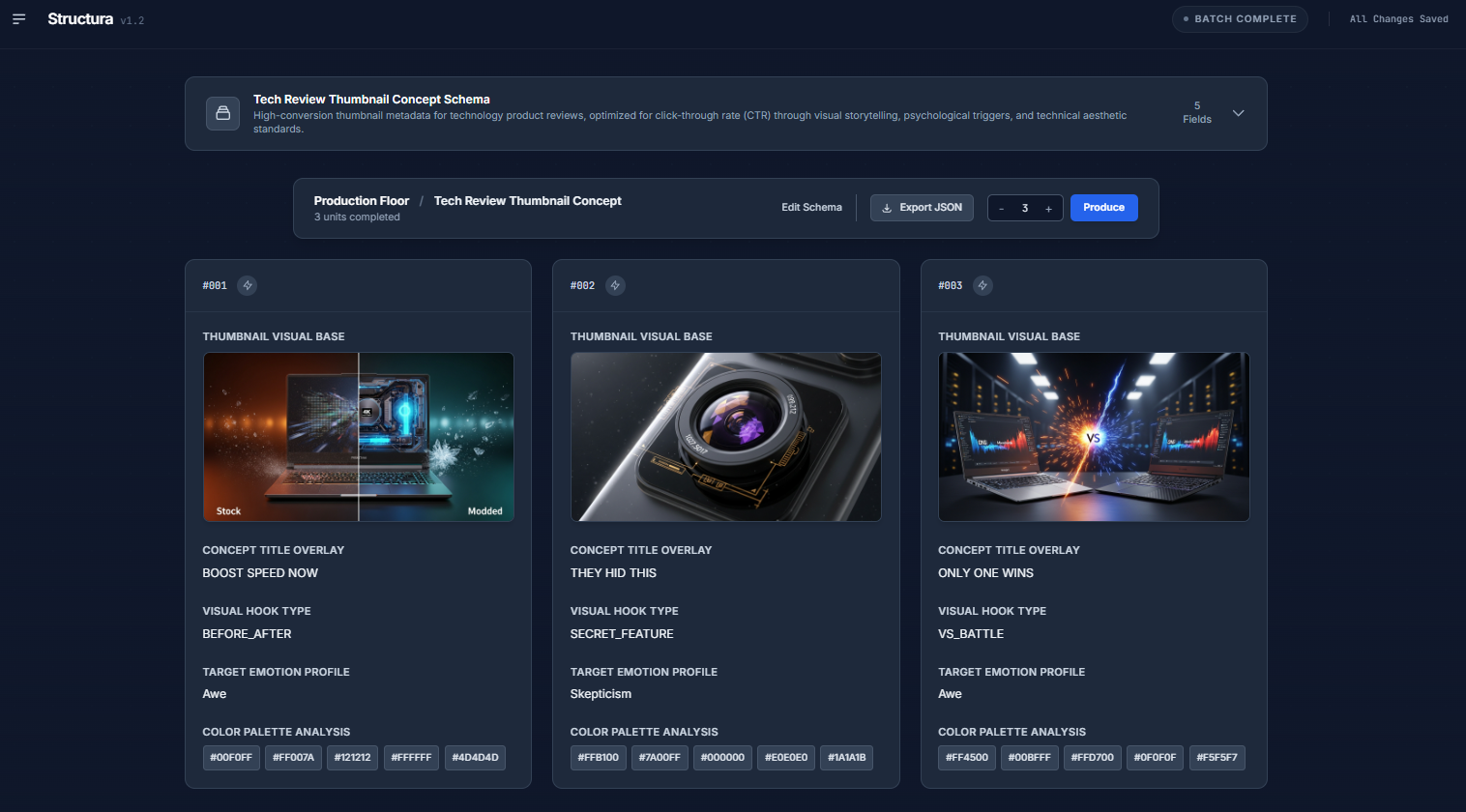This screenshot has height=812, width=1466.
Task: Open the Stock vs Modded laptop thumbnail
Action: coord(359,437)
